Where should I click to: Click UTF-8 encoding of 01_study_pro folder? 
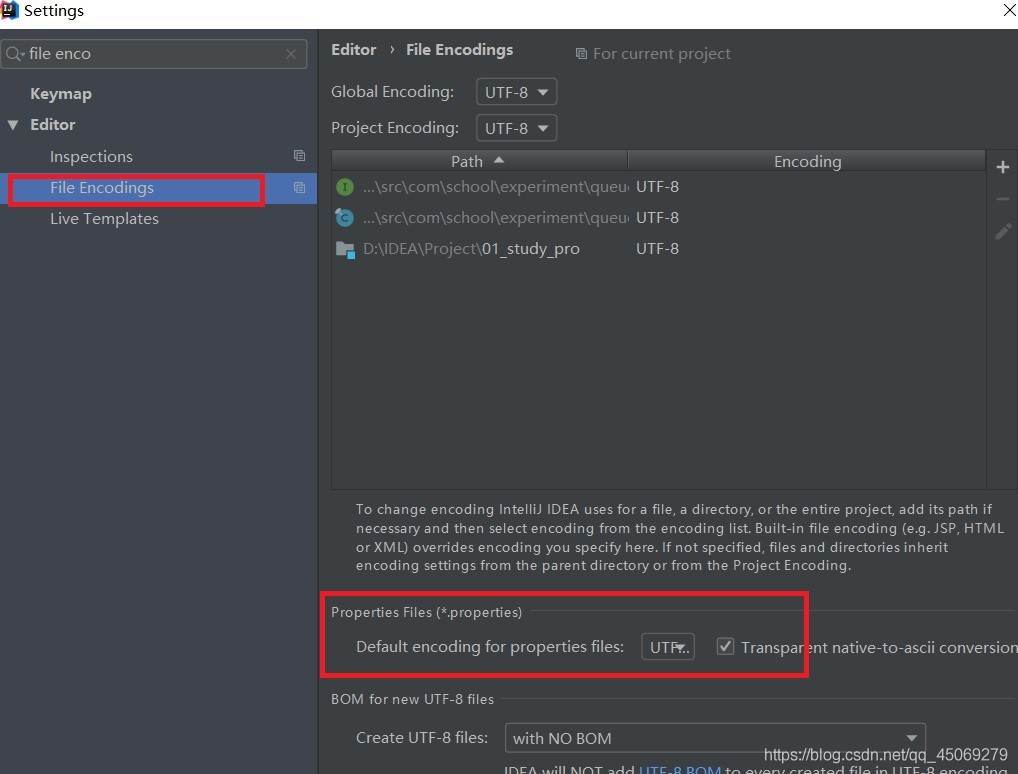pos(658,249)
